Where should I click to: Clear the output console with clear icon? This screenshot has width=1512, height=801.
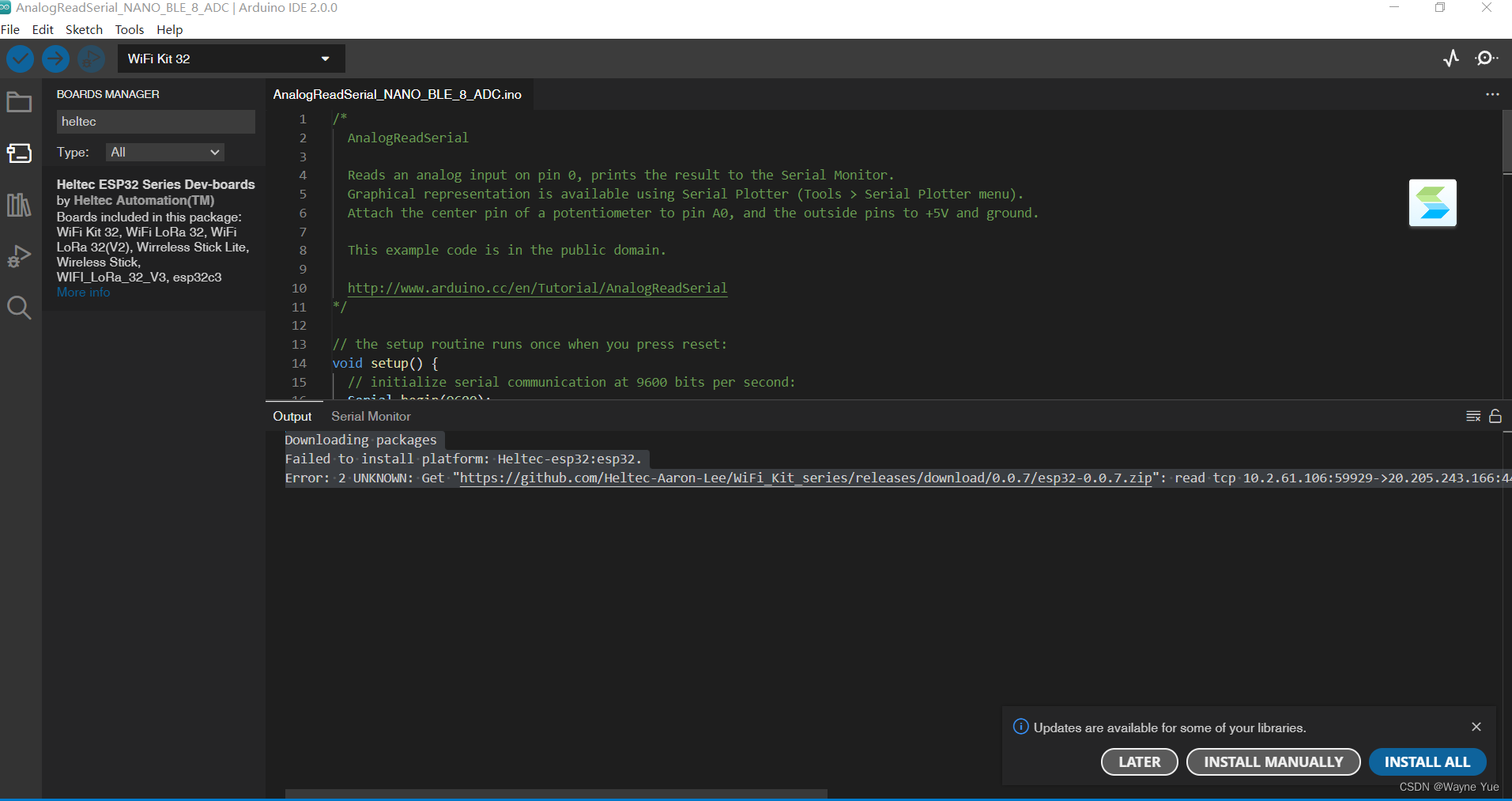[1473, 416]
